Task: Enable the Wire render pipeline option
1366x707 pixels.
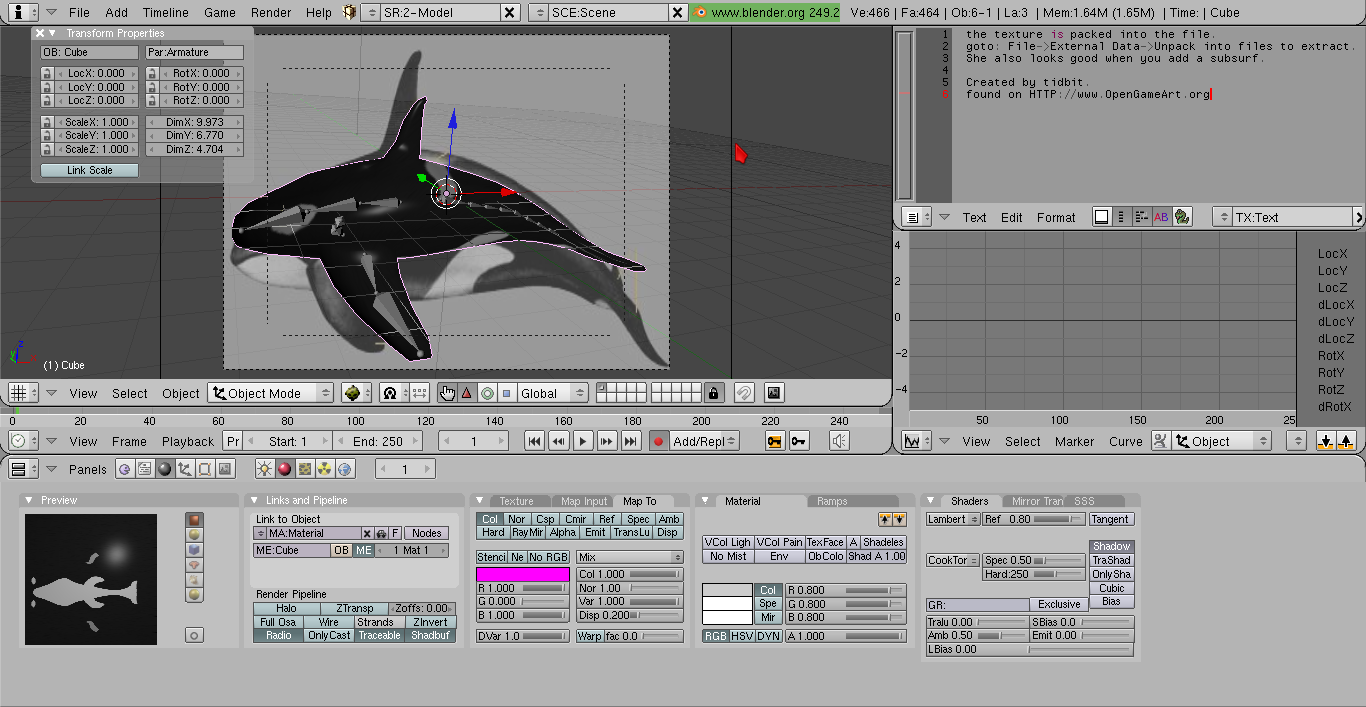Action: pyautogui.click(x=328, y=622)
